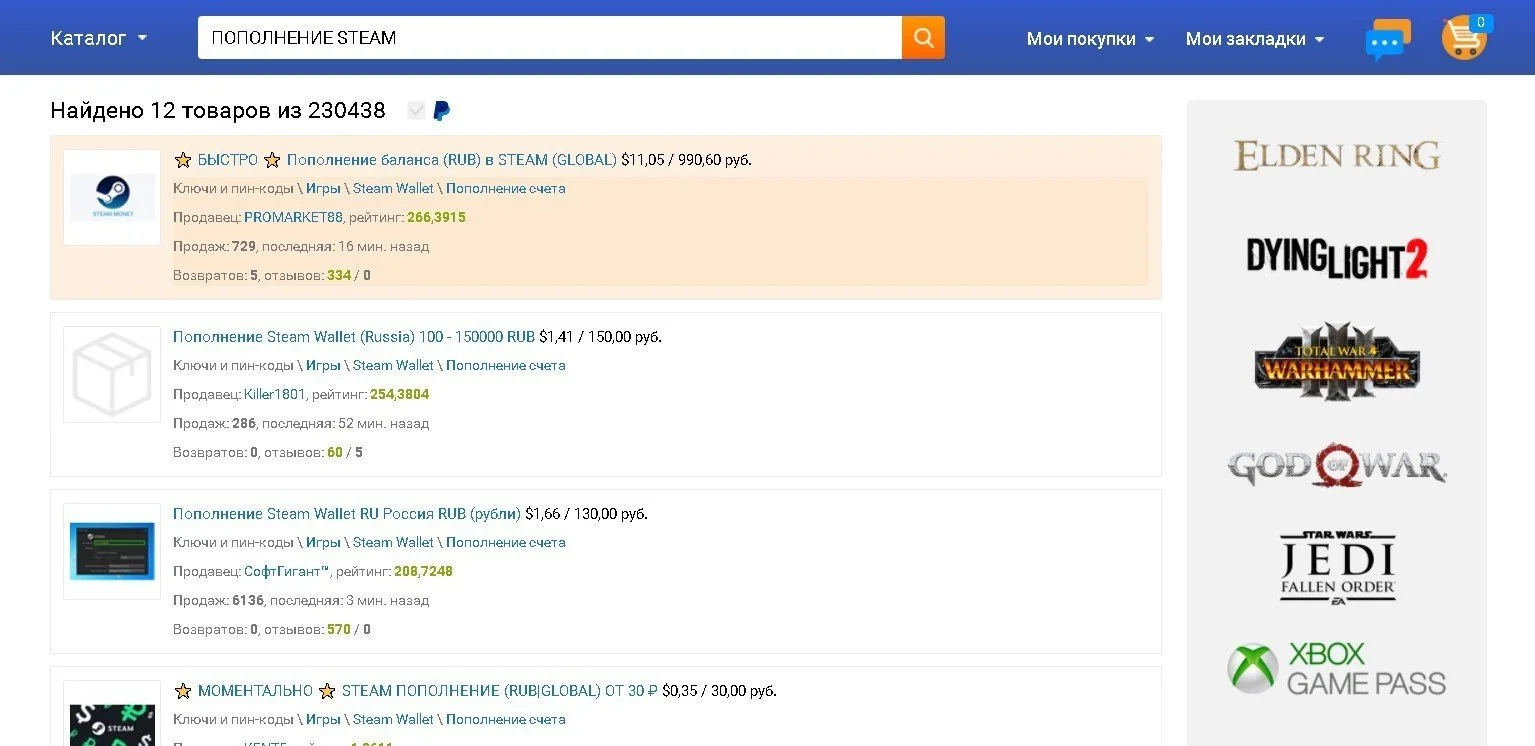Click the empty box placeholder thumbnail
This screenshot has height=746, width=1535.
[x=112, y=374]
